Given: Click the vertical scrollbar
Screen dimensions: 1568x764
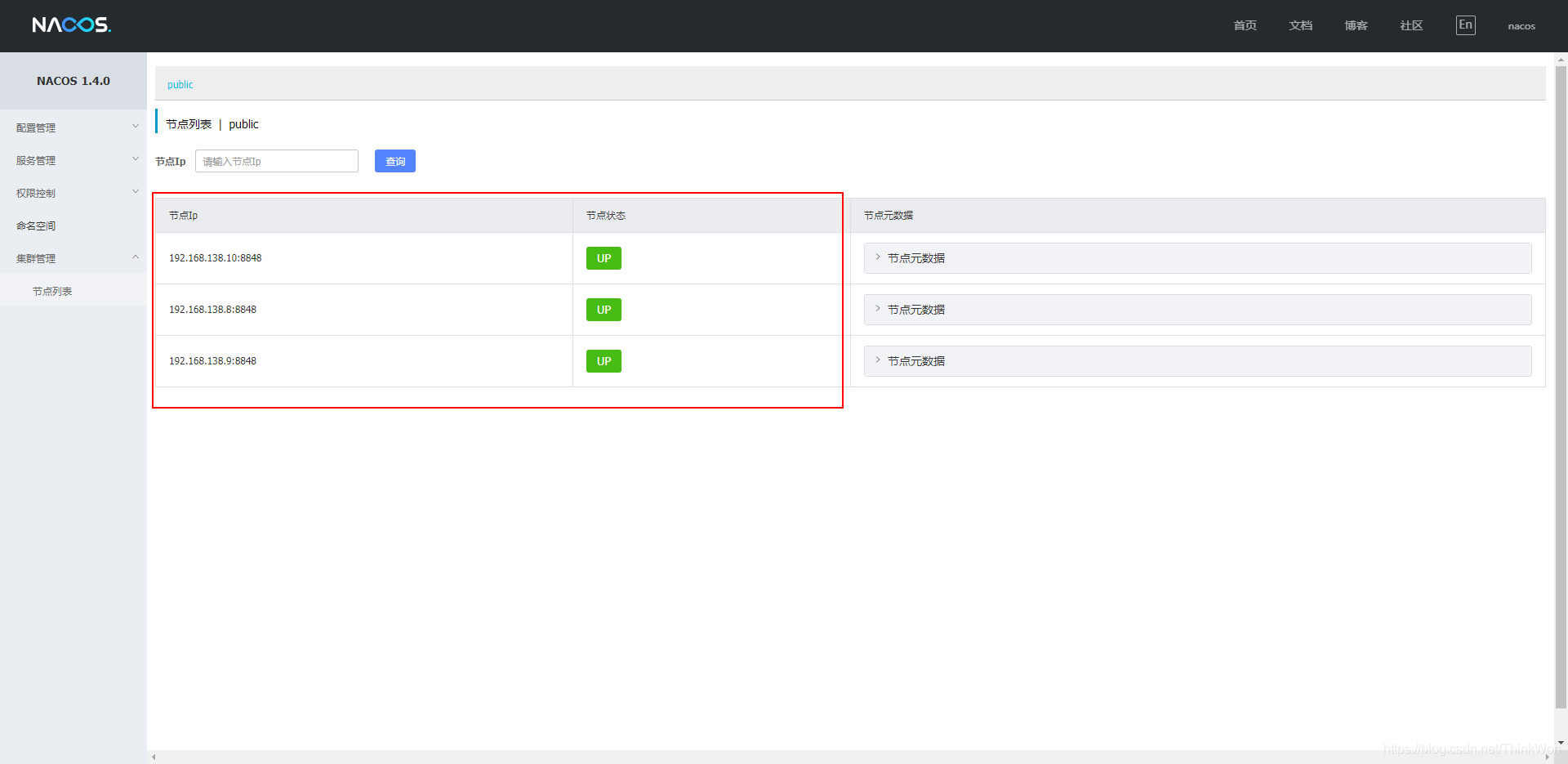Looking at the screenshot, I should pyautogui.click(x=1561, y=386).
